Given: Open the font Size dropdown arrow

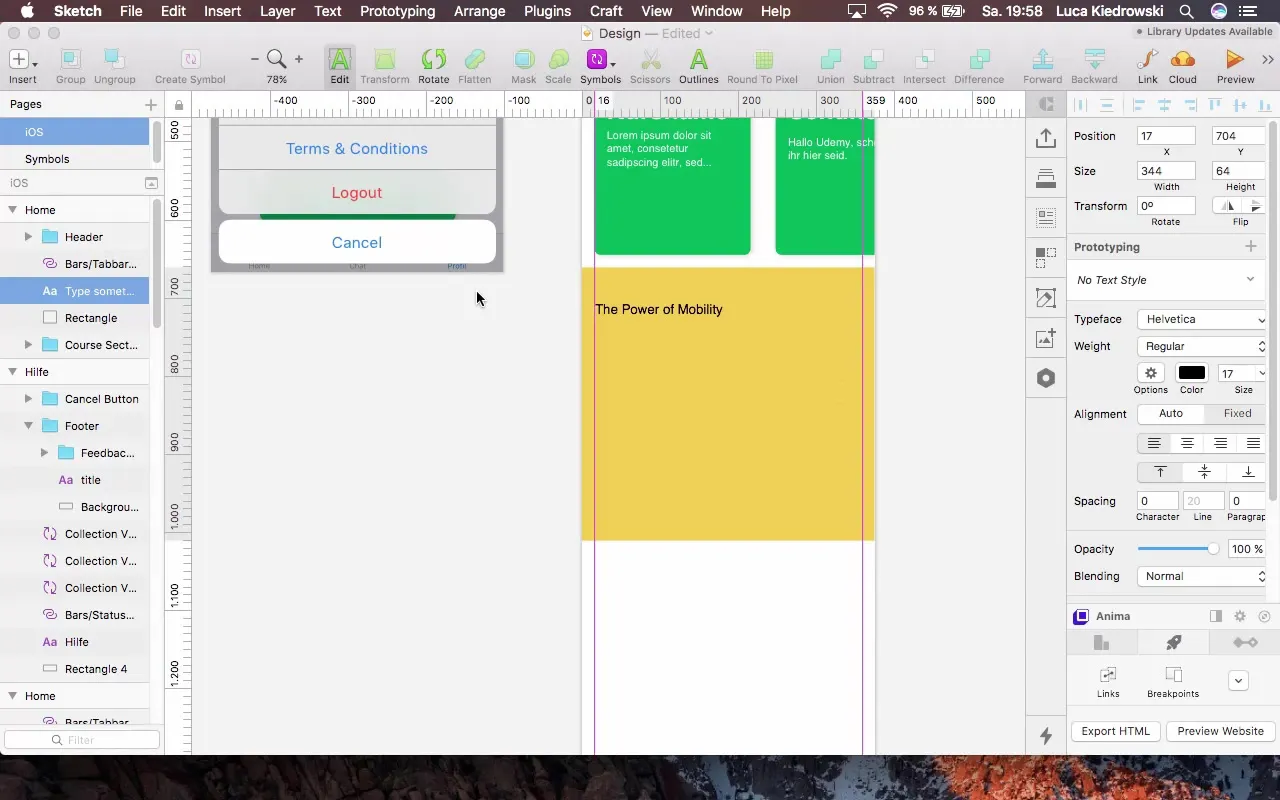Looking at the screenshot, I should pyautogui.click(x=1261, y=373).
